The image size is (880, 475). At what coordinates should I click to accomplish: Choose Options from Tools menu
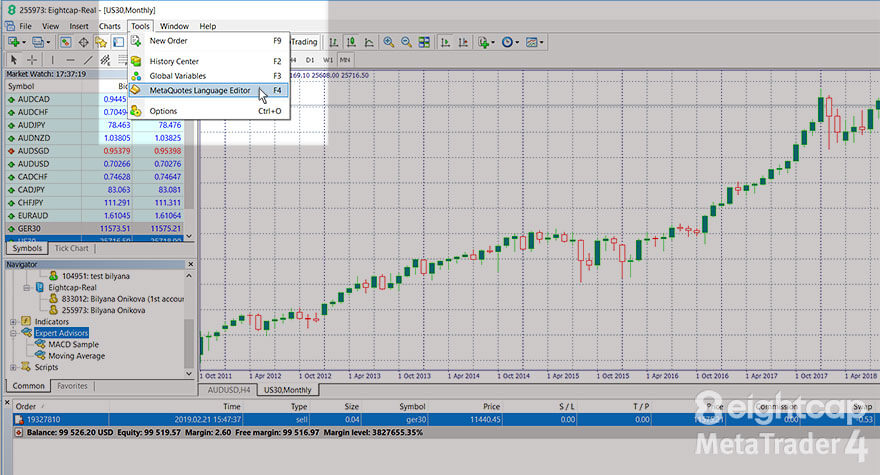[209, 111]
